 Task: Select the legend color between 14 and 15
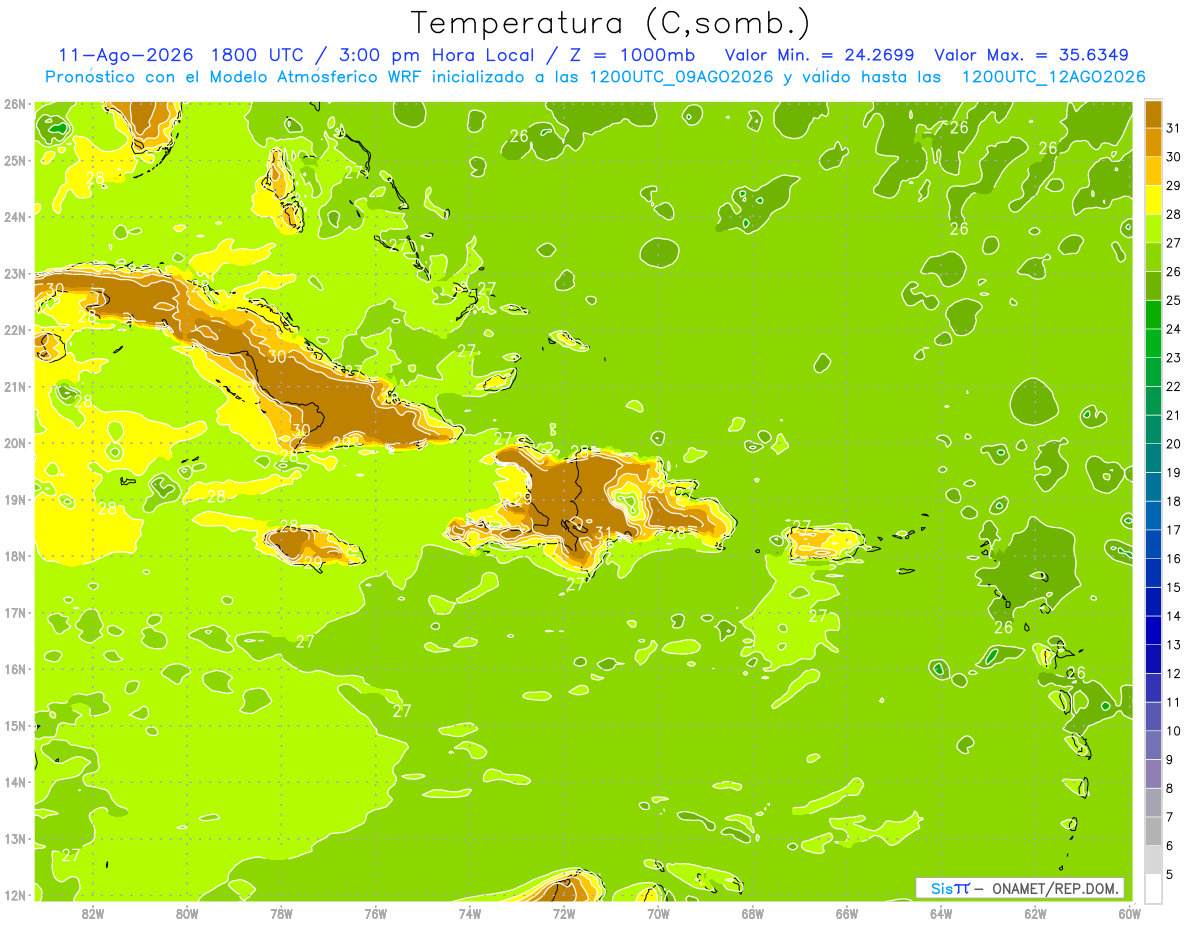1153,601
